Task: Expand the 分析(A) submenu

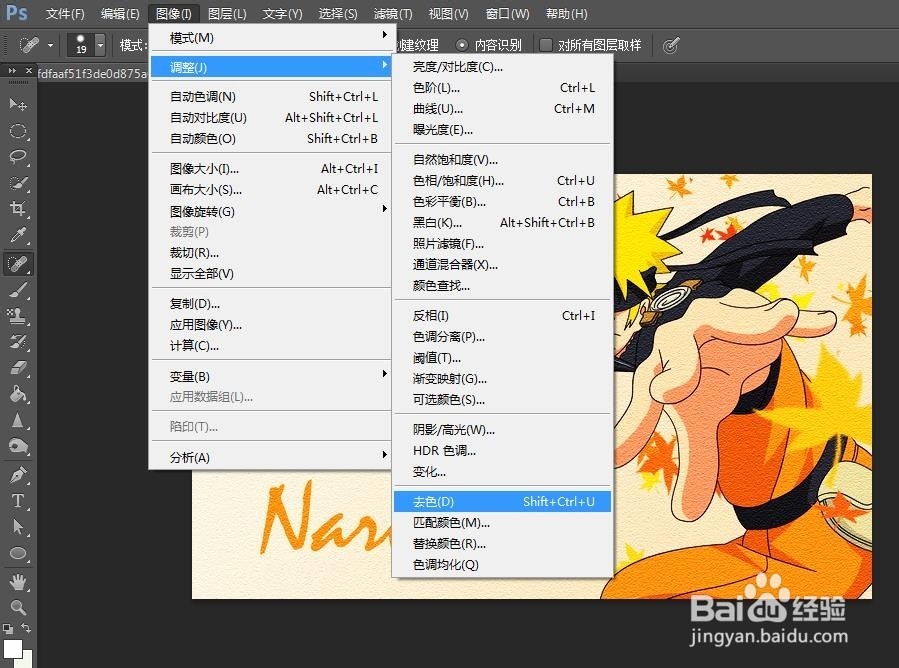Action: (271, 457)
